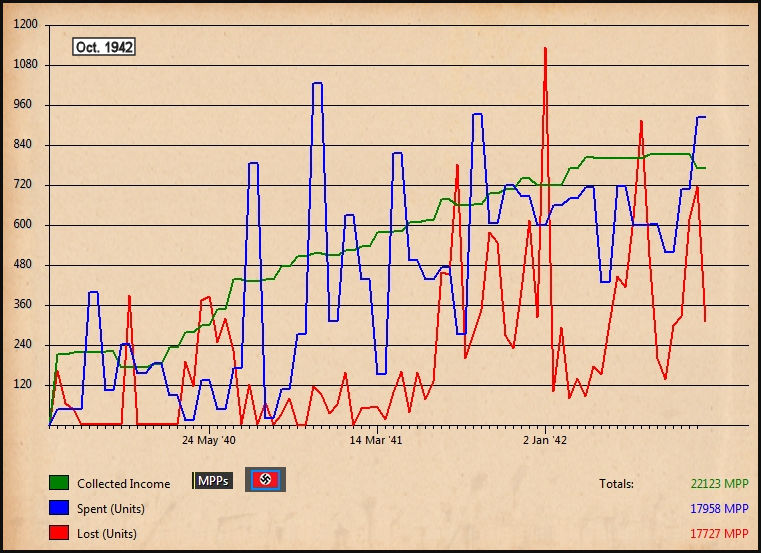Select the Collected Income legend label
The width and height of the screenshot is (761, 553).
pos(123,483)
